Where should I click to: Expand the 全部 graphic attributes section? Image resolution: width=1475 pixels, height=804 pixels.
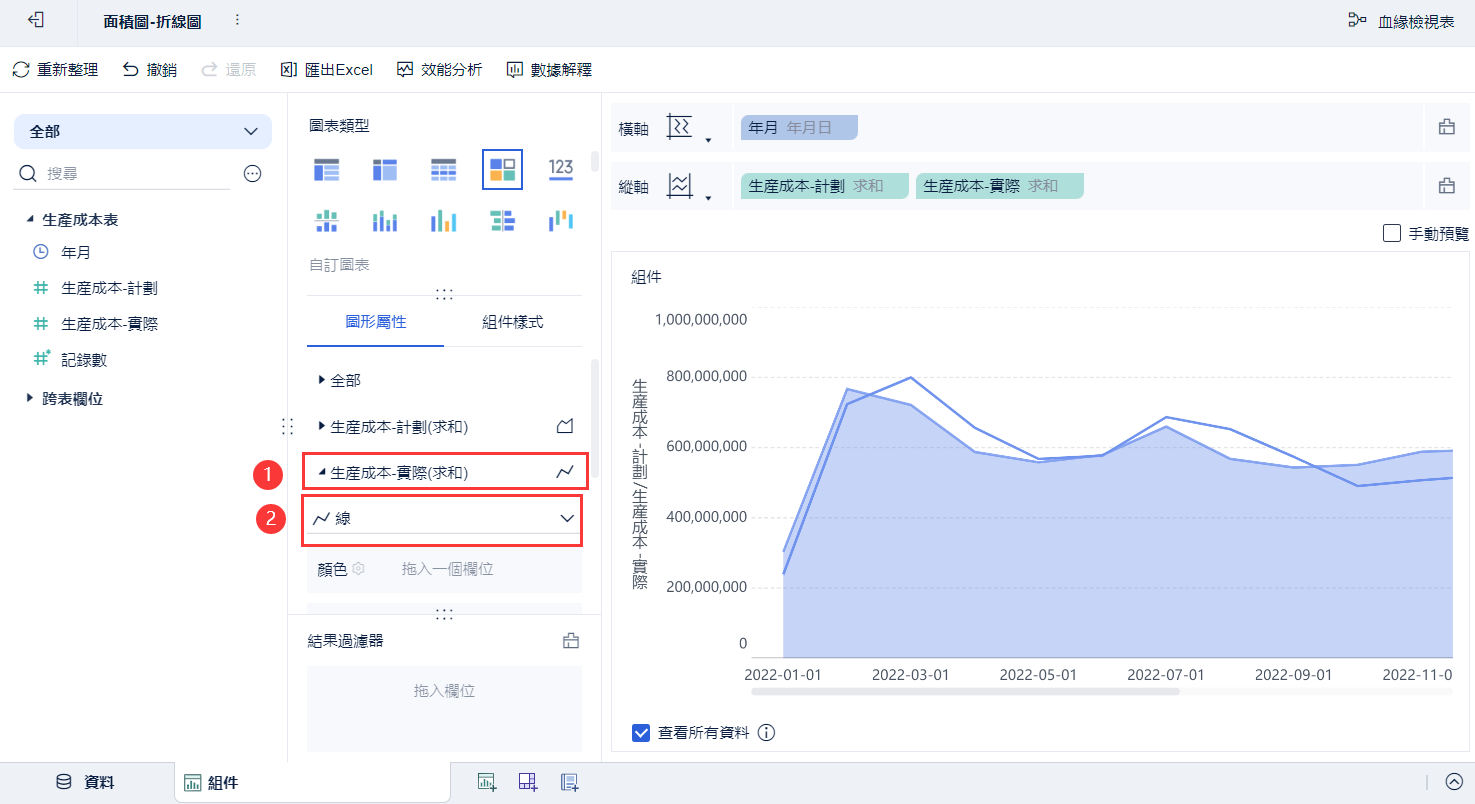pos(322,380)
